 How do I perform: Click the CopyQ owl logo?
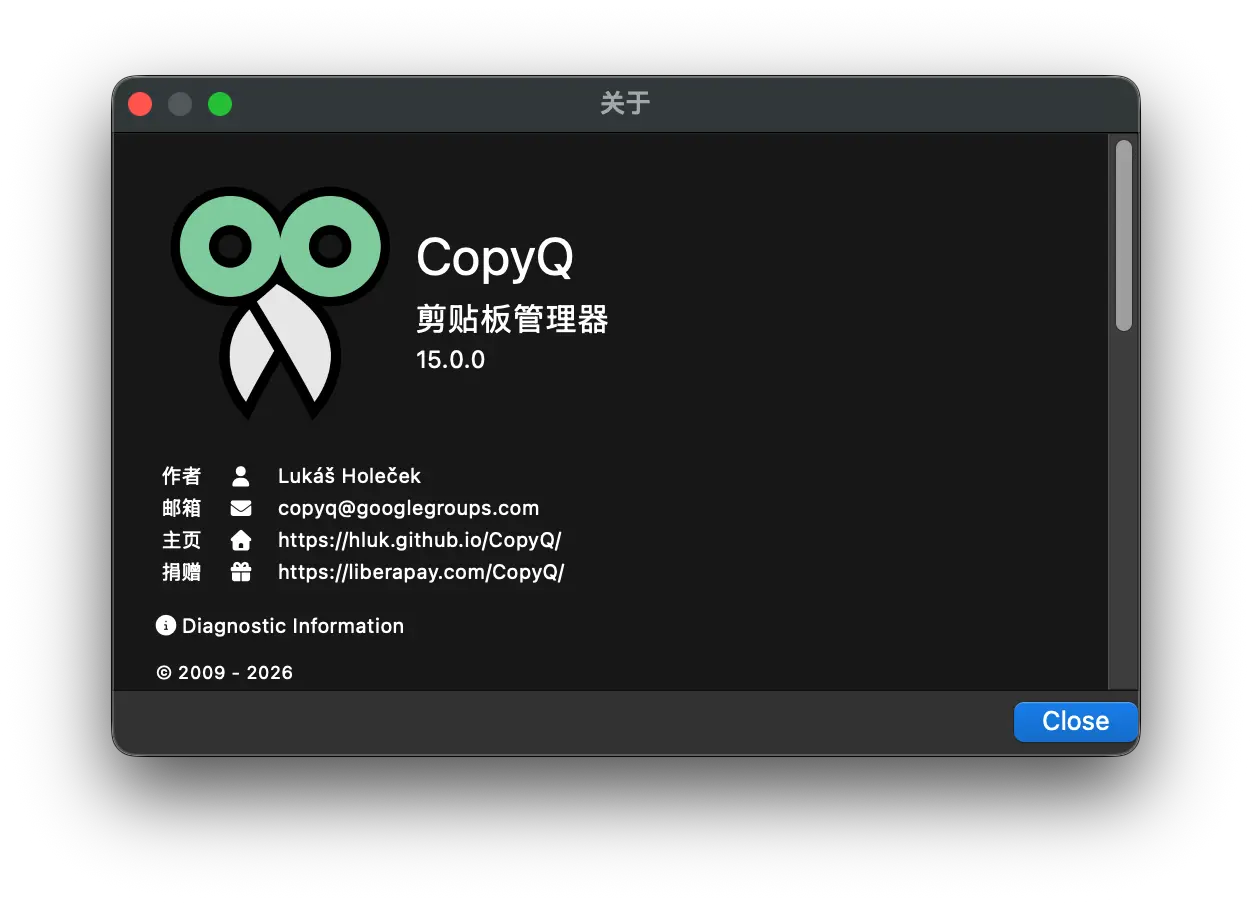pyautogui.click(x=280, y=300)
